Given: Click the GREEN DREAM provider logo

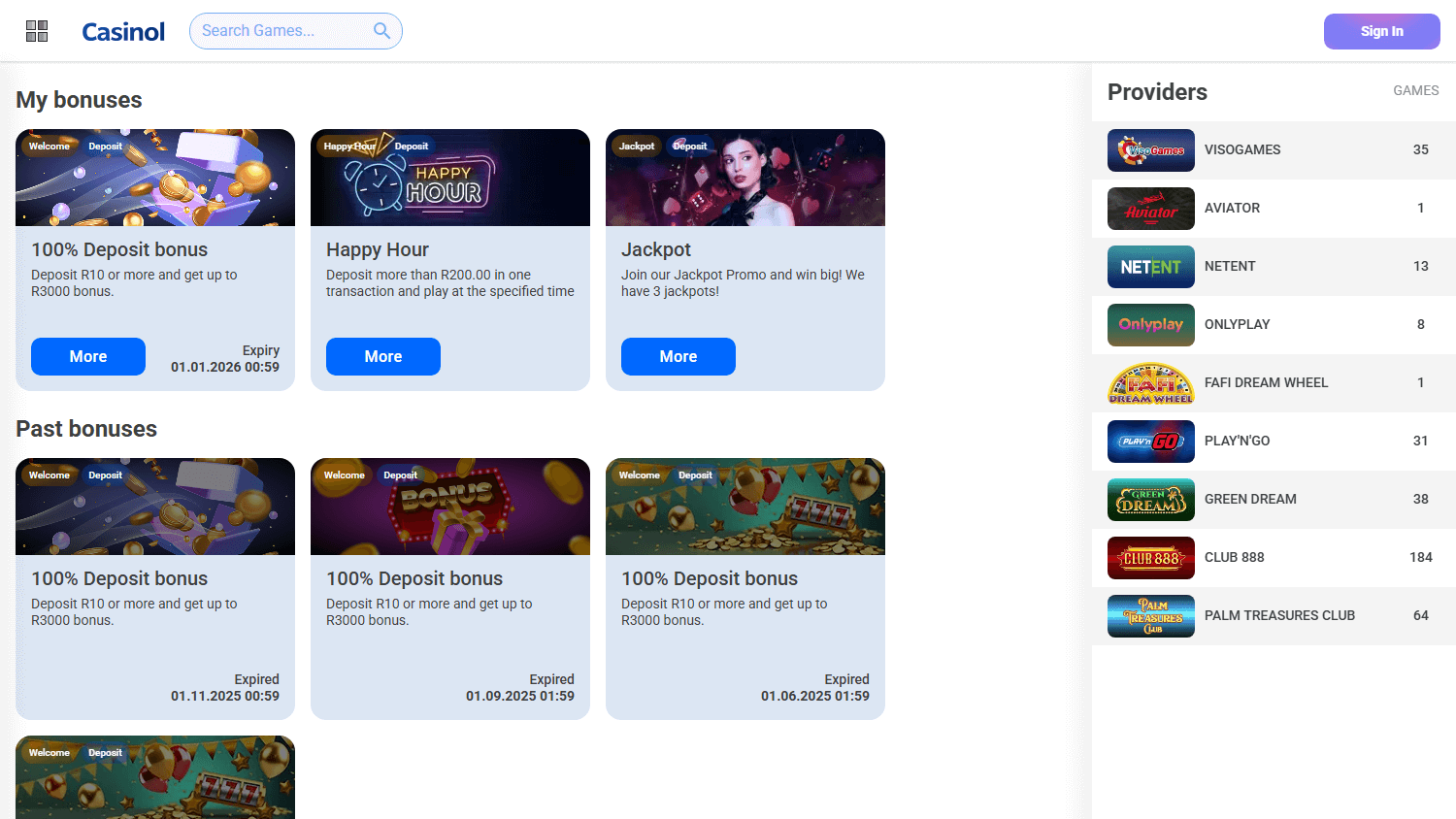Looking at the screenshot, I should click(1150, 499).
